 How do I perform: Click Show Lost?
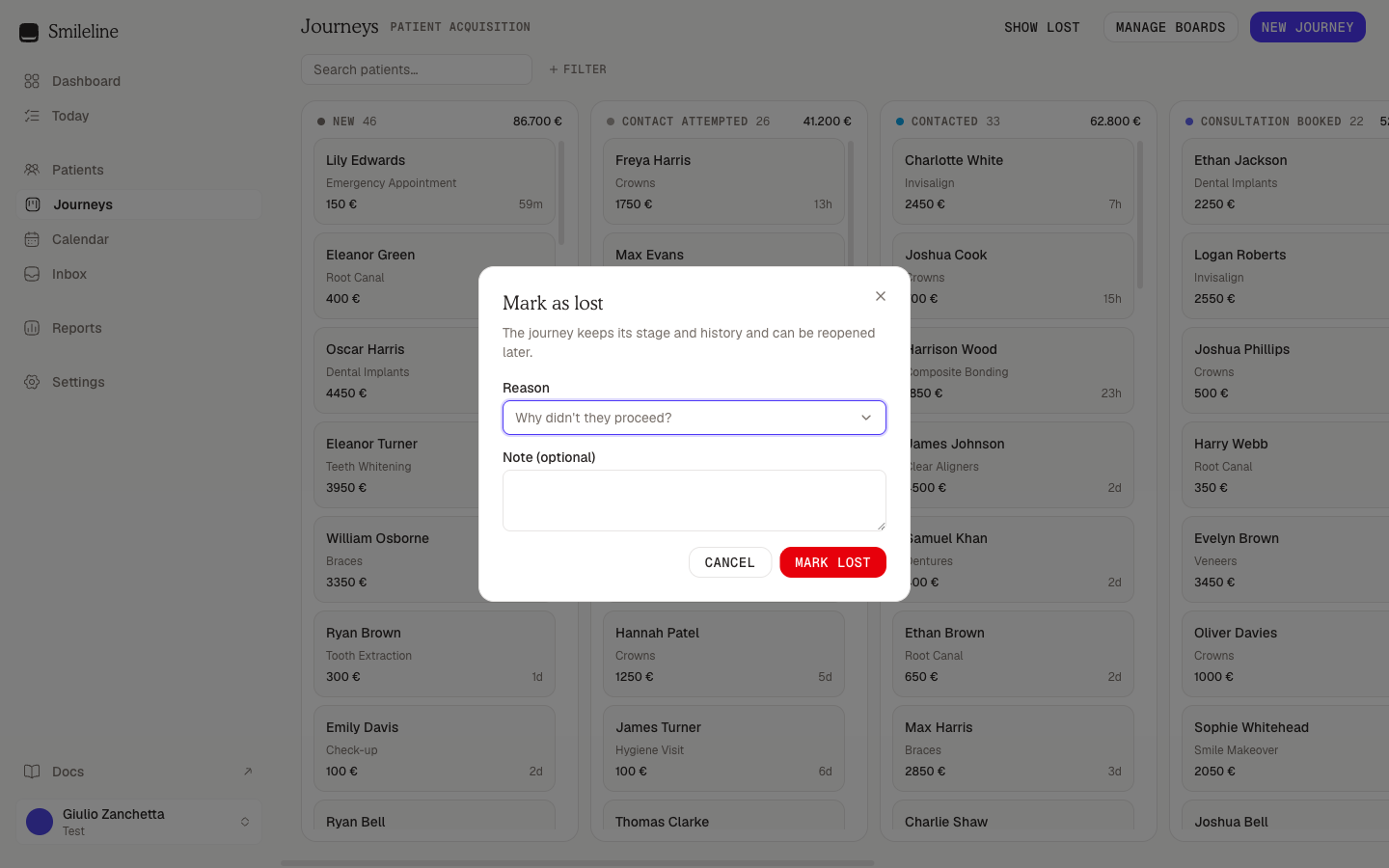tap(1042, 27)
